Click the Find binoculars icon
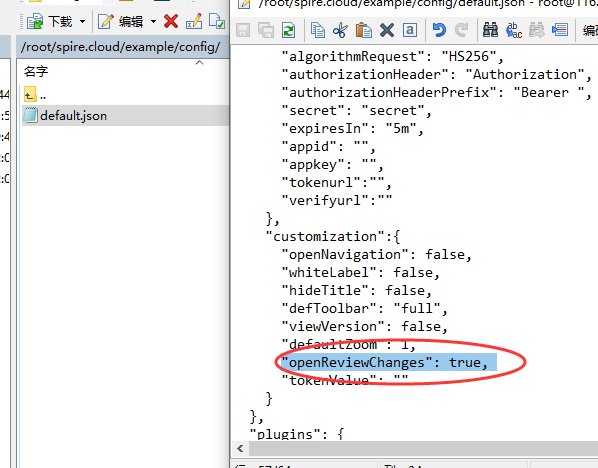 coord(490,30)
